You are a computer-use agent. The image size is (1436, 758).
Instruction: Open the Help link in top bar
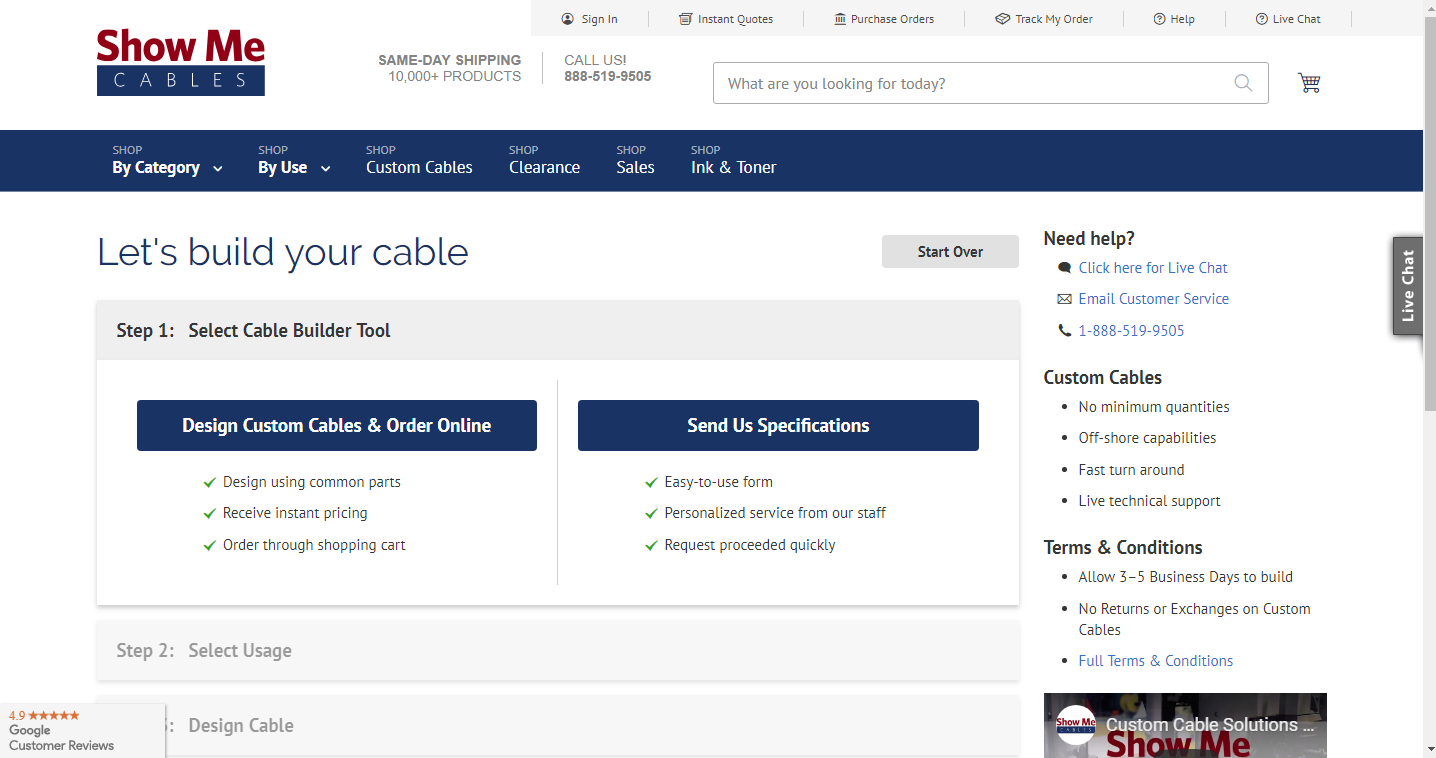coord(1182,19)
